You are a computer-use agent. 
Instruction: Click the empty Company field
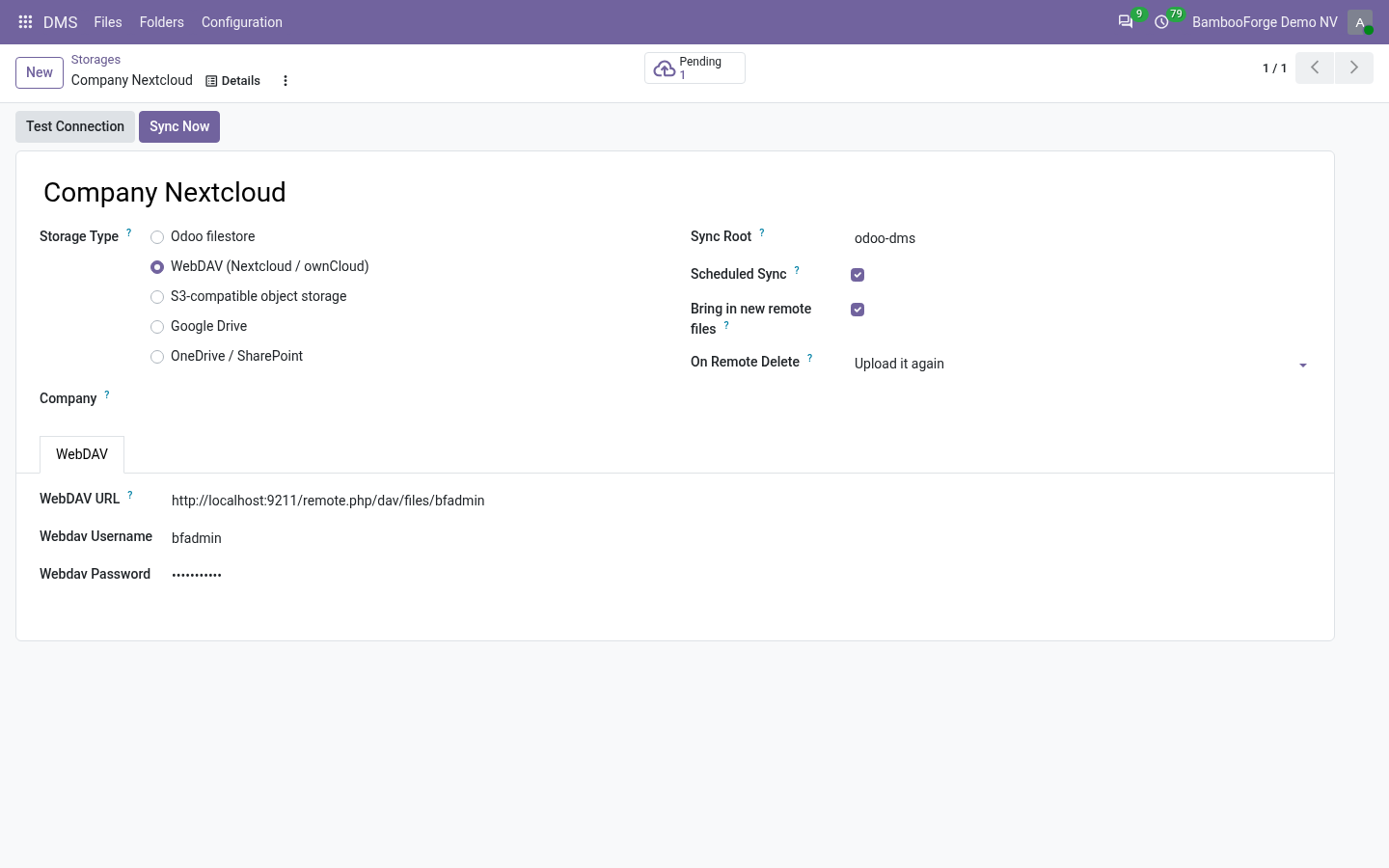tap(405, 399)
